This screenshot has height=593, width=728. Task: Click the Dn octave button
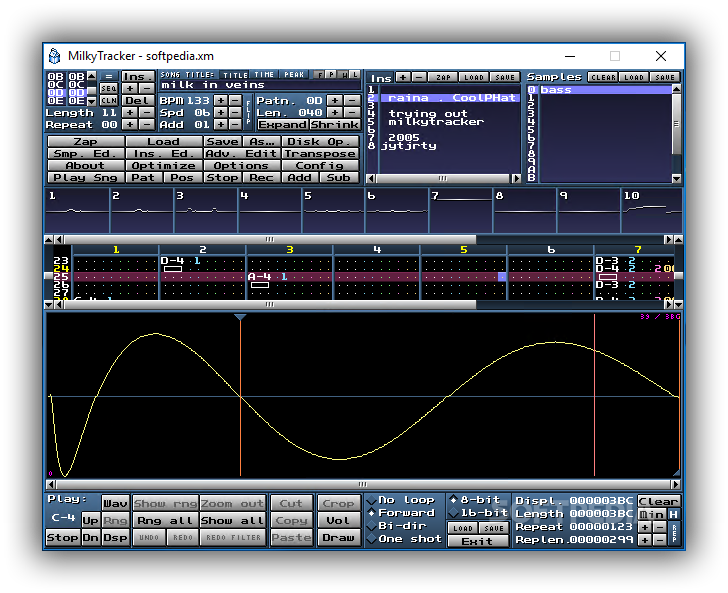tap(91, 538)
